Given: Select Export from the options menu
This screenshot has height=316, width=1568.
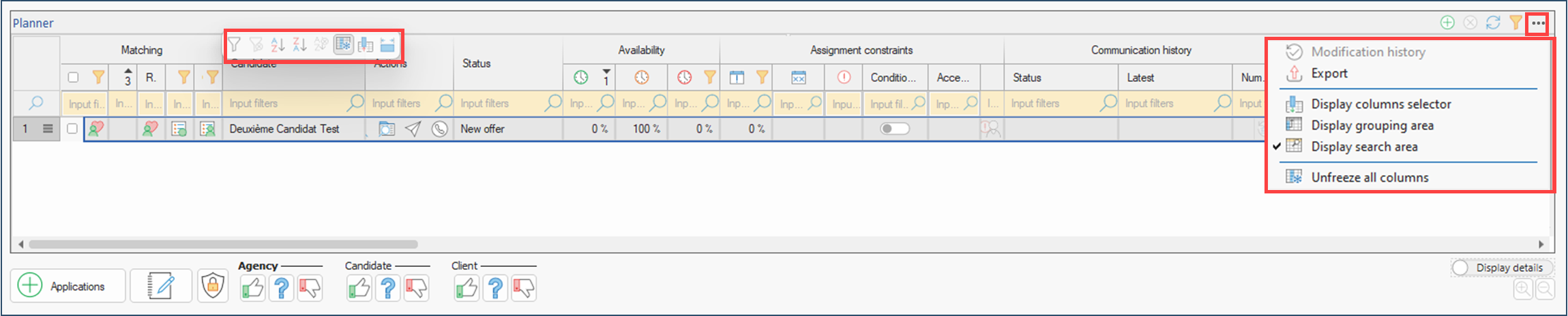Looking at the screenshot, I should tap(1329, 74).
